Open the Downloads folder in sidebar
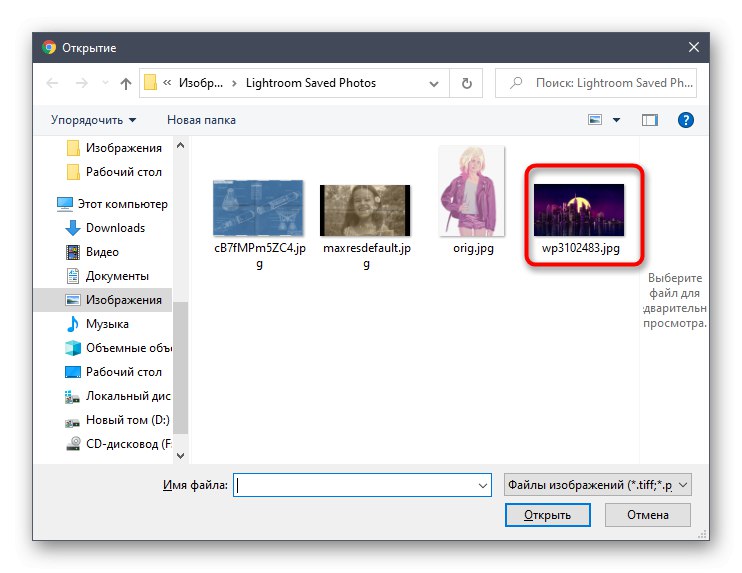742x573 pixels. click(105, 228)
